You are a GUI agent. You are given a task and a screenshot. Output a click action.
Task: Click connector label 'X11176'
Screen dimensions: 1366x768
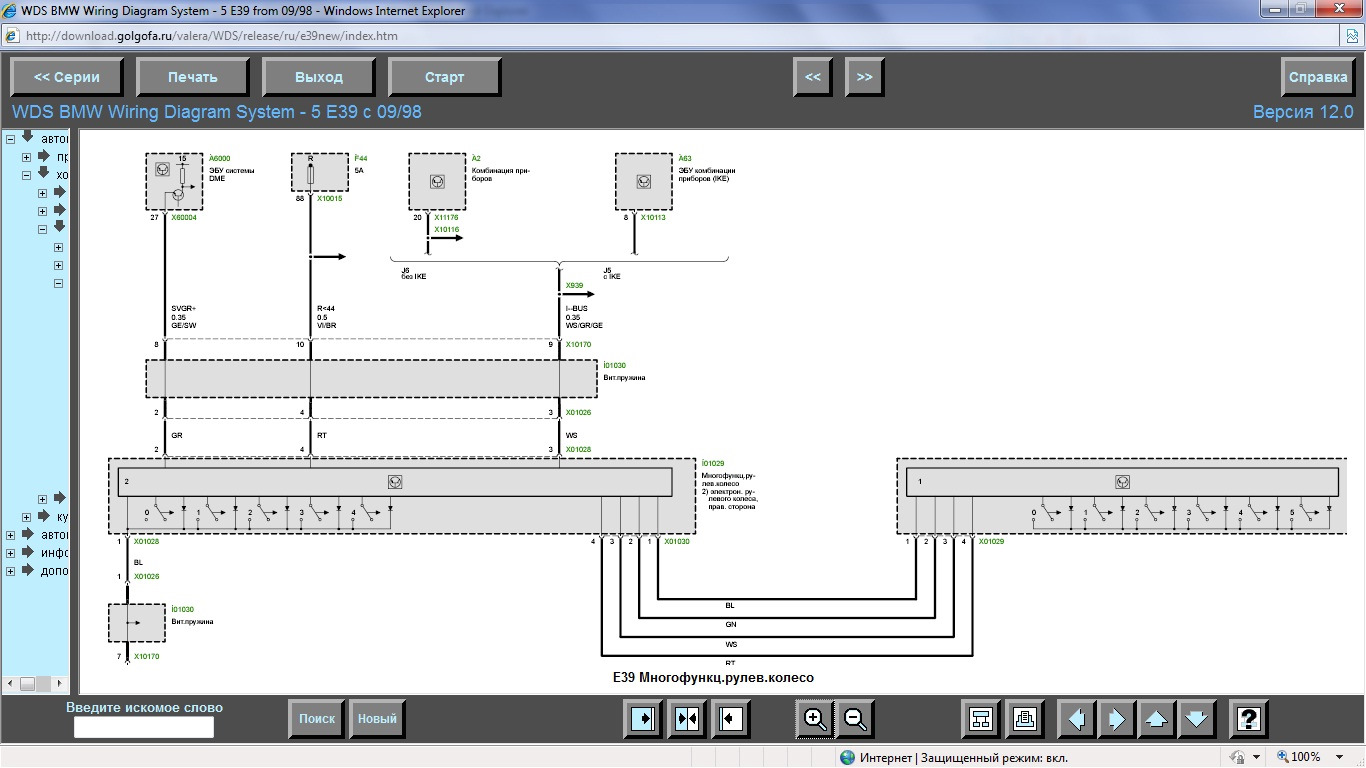[x=447, y=217]
